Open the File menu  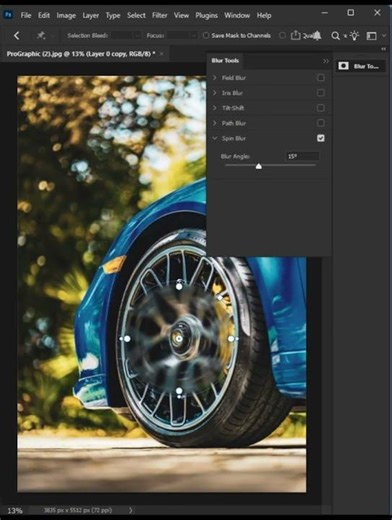pyautogui.click(x=26, y=15)
